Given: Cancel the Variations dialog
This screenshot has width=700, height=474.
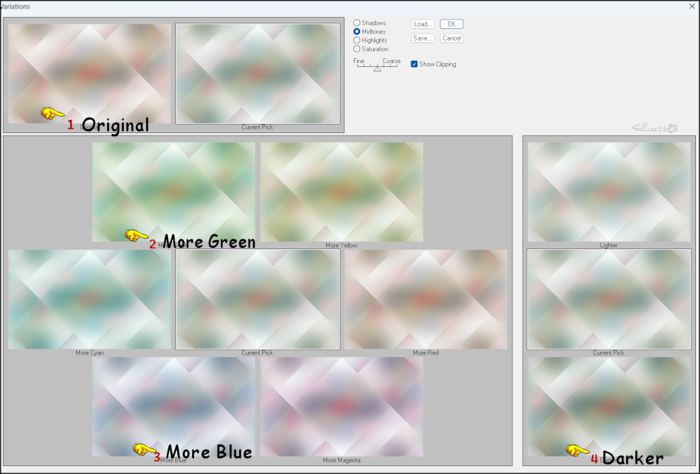Looking at the screenshot, I should click(x=451, y=38).
